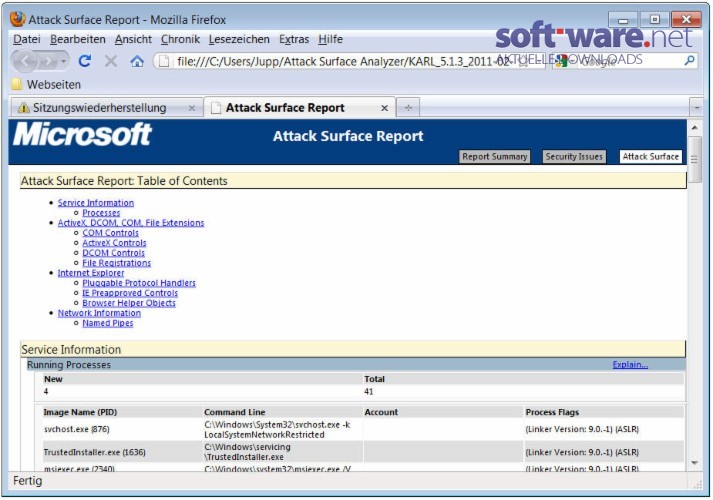This screenshot has height=500, width=713.
Task: Open the Chronik menu
Action: coord(180,39)
